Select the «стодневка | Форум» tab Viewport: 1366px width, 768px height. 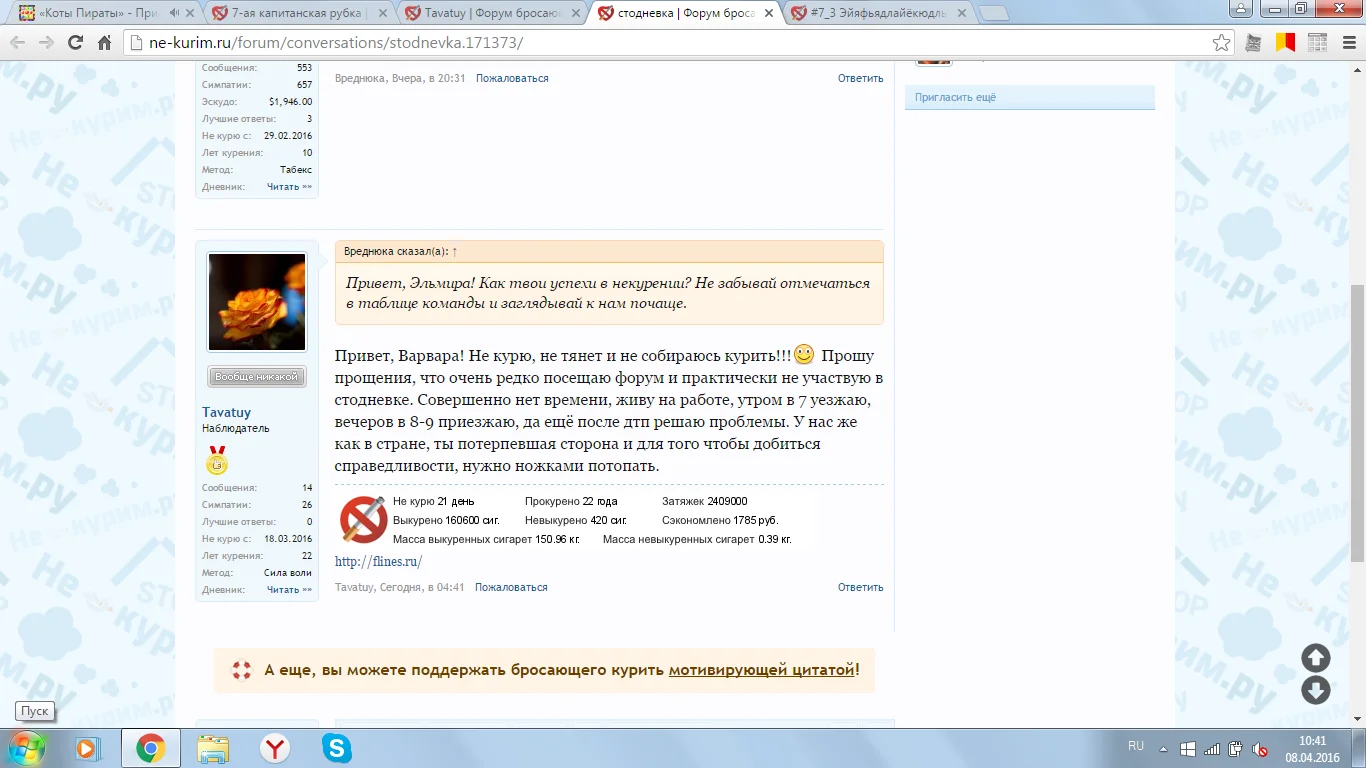click(x=685, y=13)
